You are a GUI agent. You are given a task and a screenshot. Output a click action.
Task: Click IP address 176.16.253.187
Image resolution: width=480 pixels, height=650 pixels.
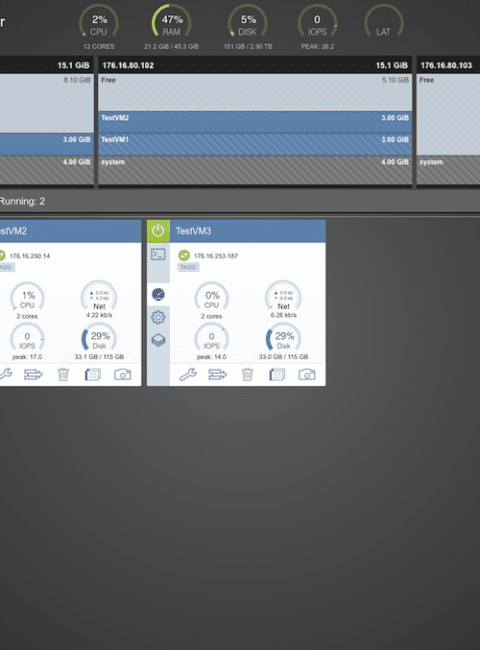coord(216,256)
